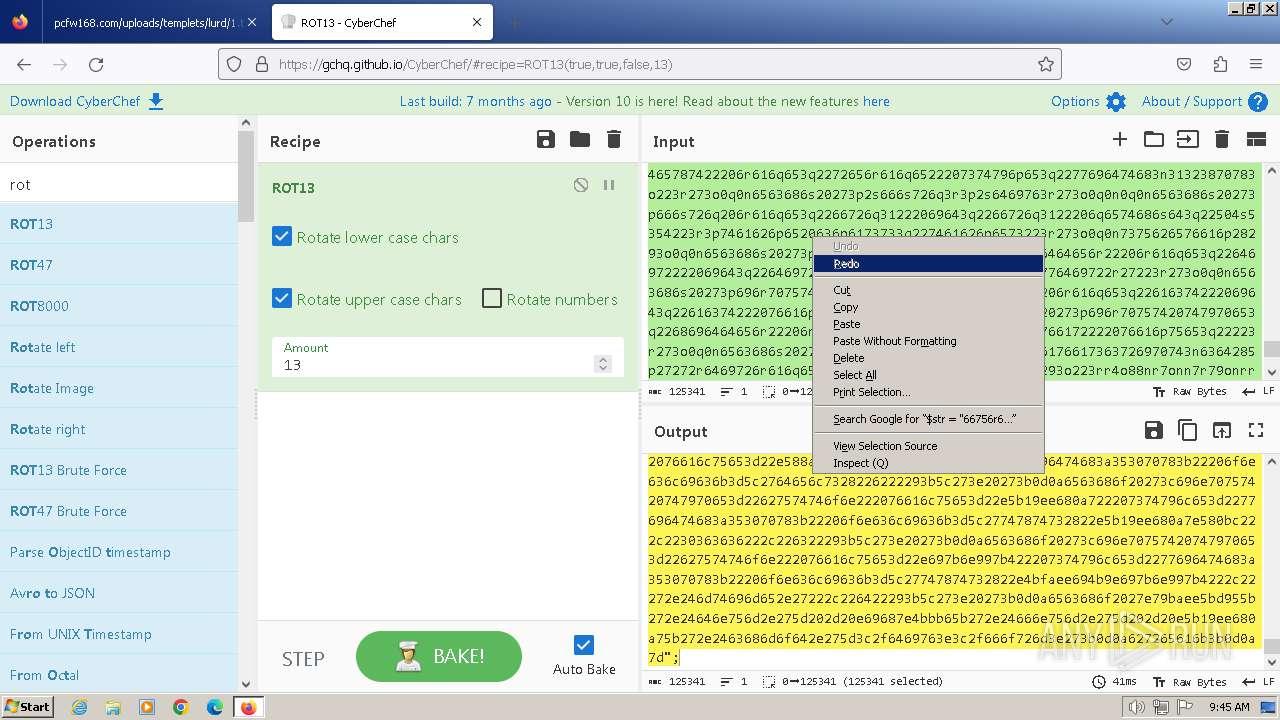The image size is (1280, 720).
Task: Add the ROT47 operation
Action: point(119,265)
